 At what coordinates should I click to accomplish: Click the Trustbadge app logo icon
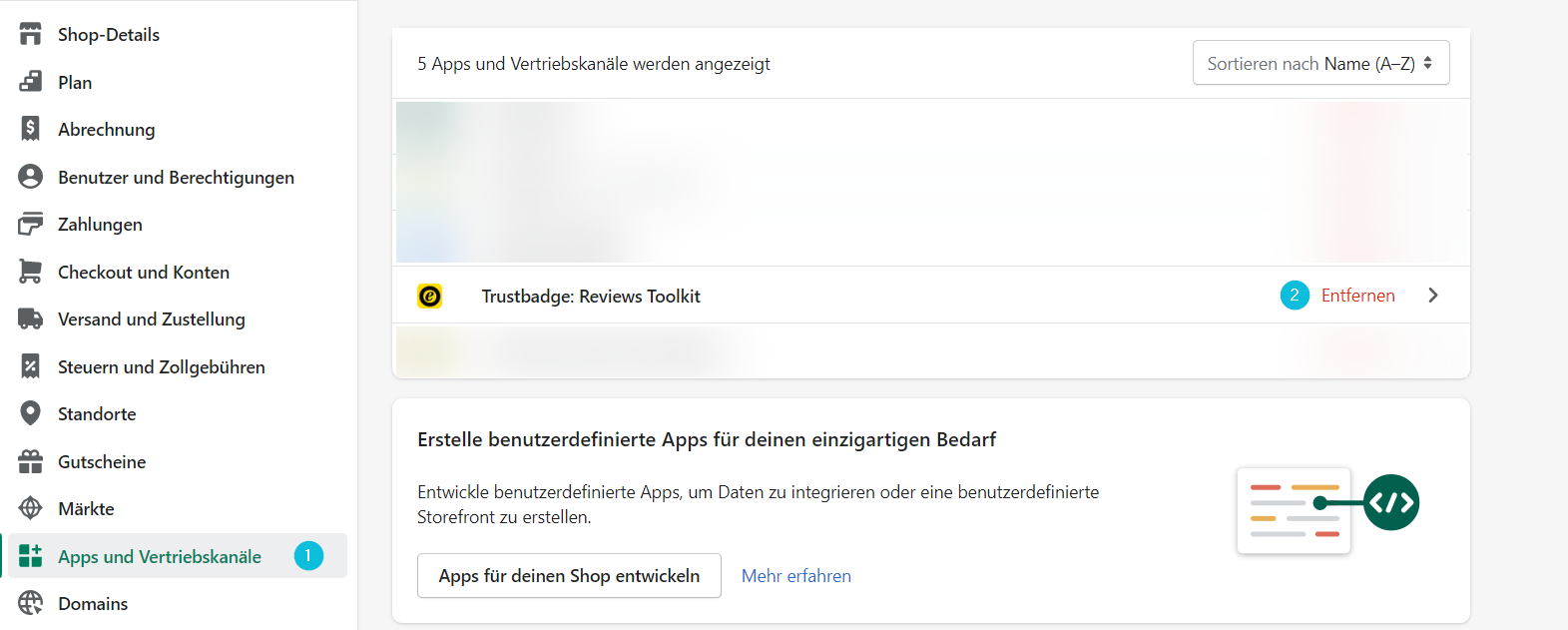pos(429,297)
